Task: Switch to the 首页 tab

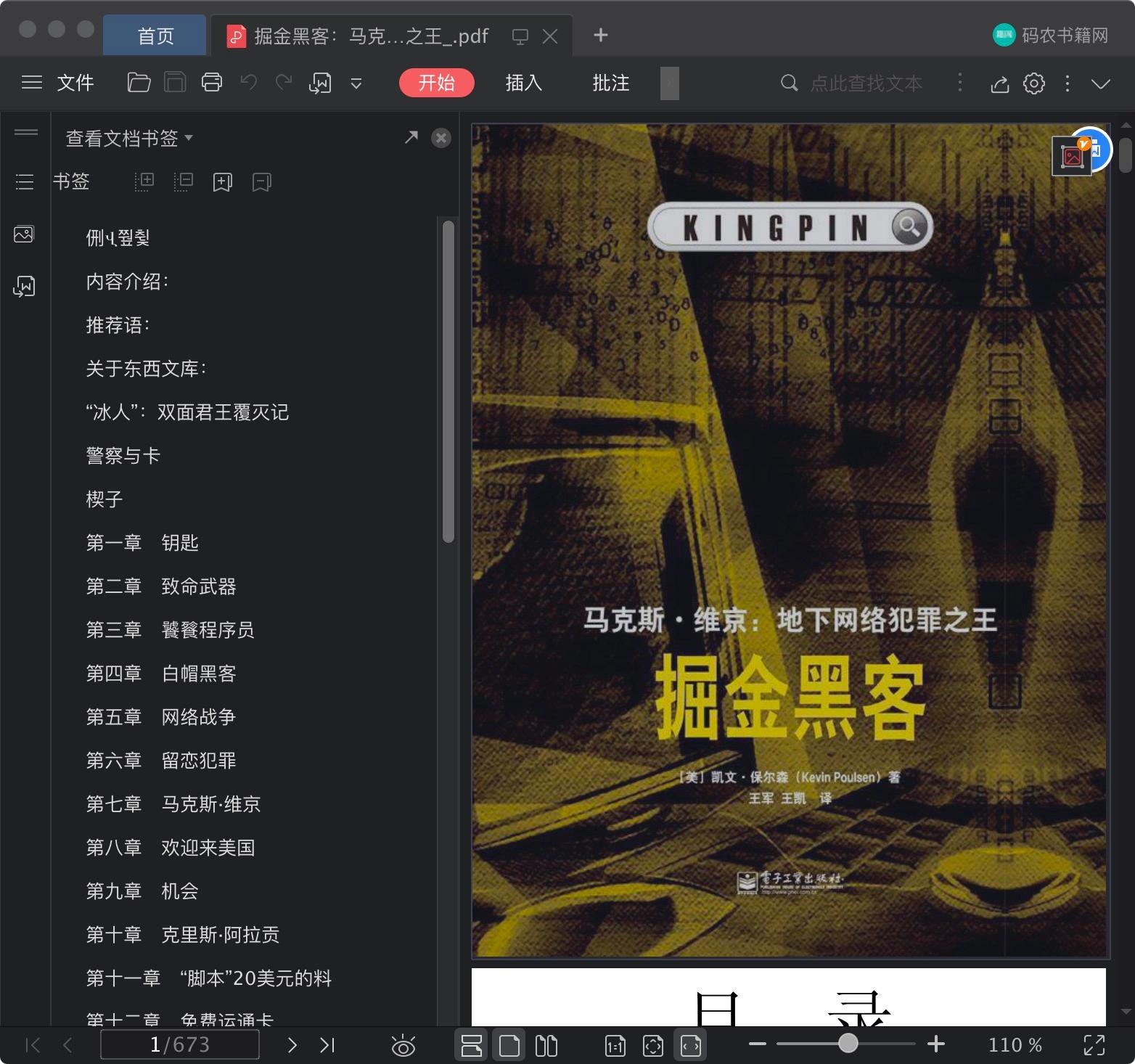Action: 155,36
